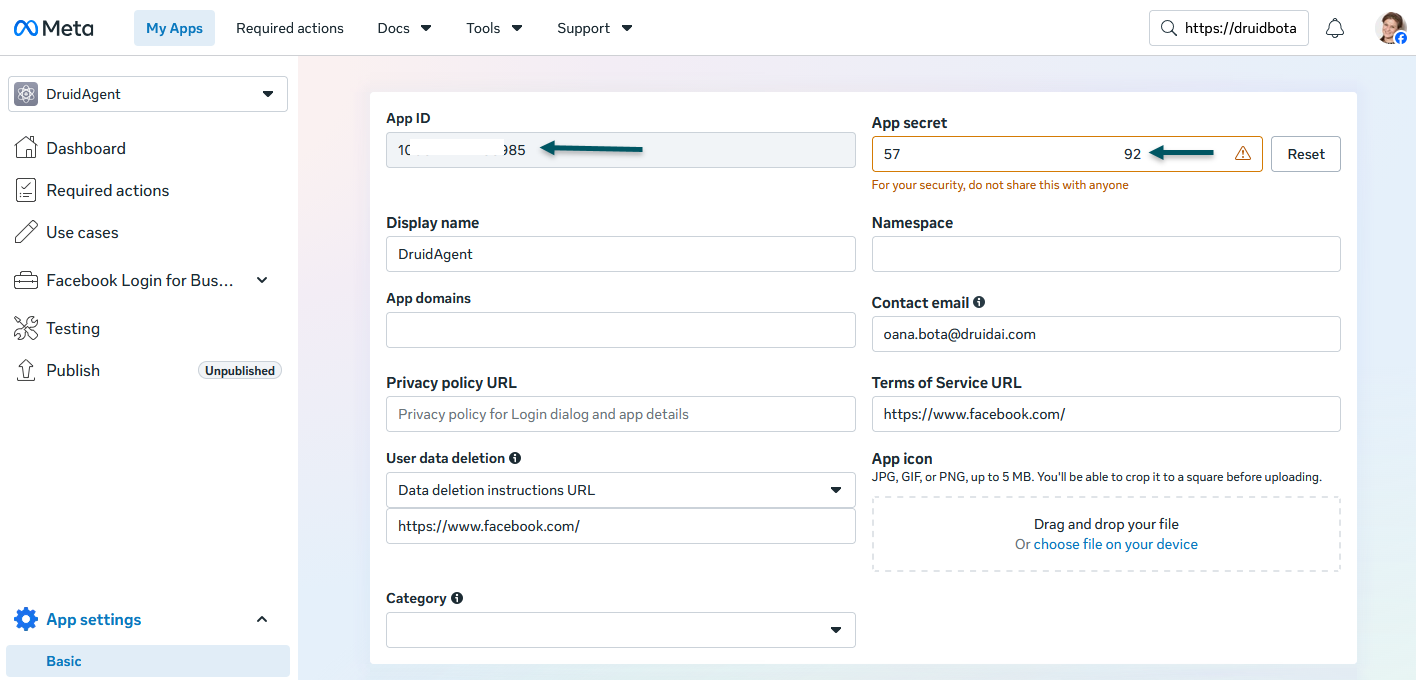1416x680 pixels.
Task: Open the user profile avatar
Action: 1391,28
